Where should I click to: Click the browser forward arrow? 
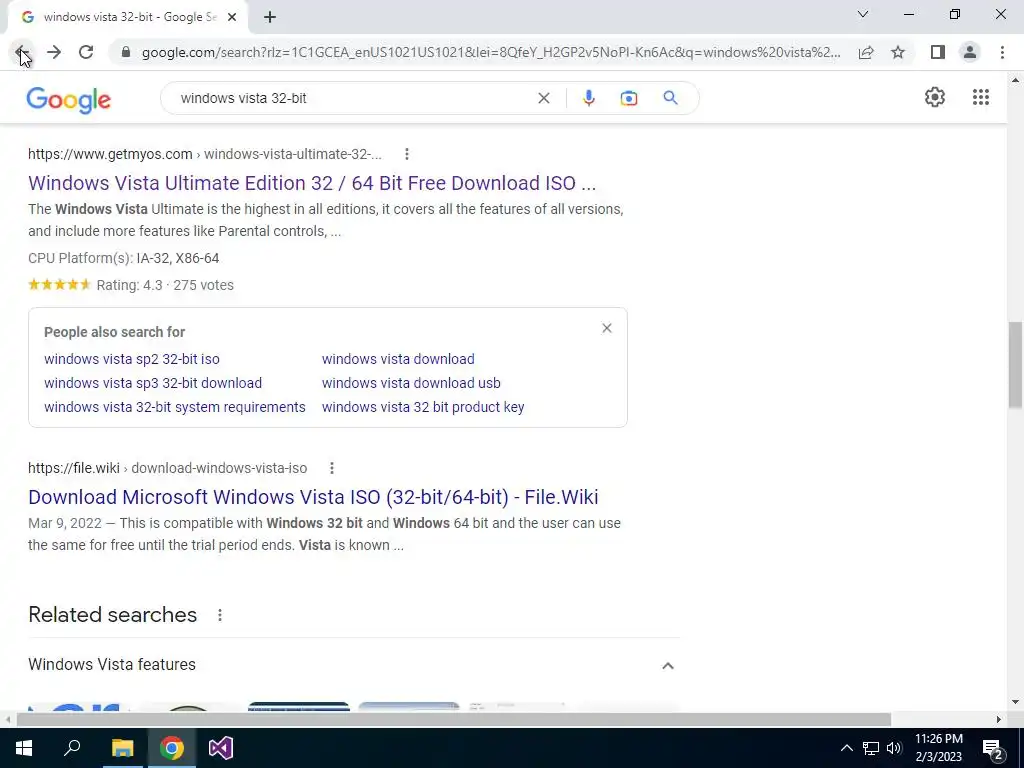pos(54,52)
